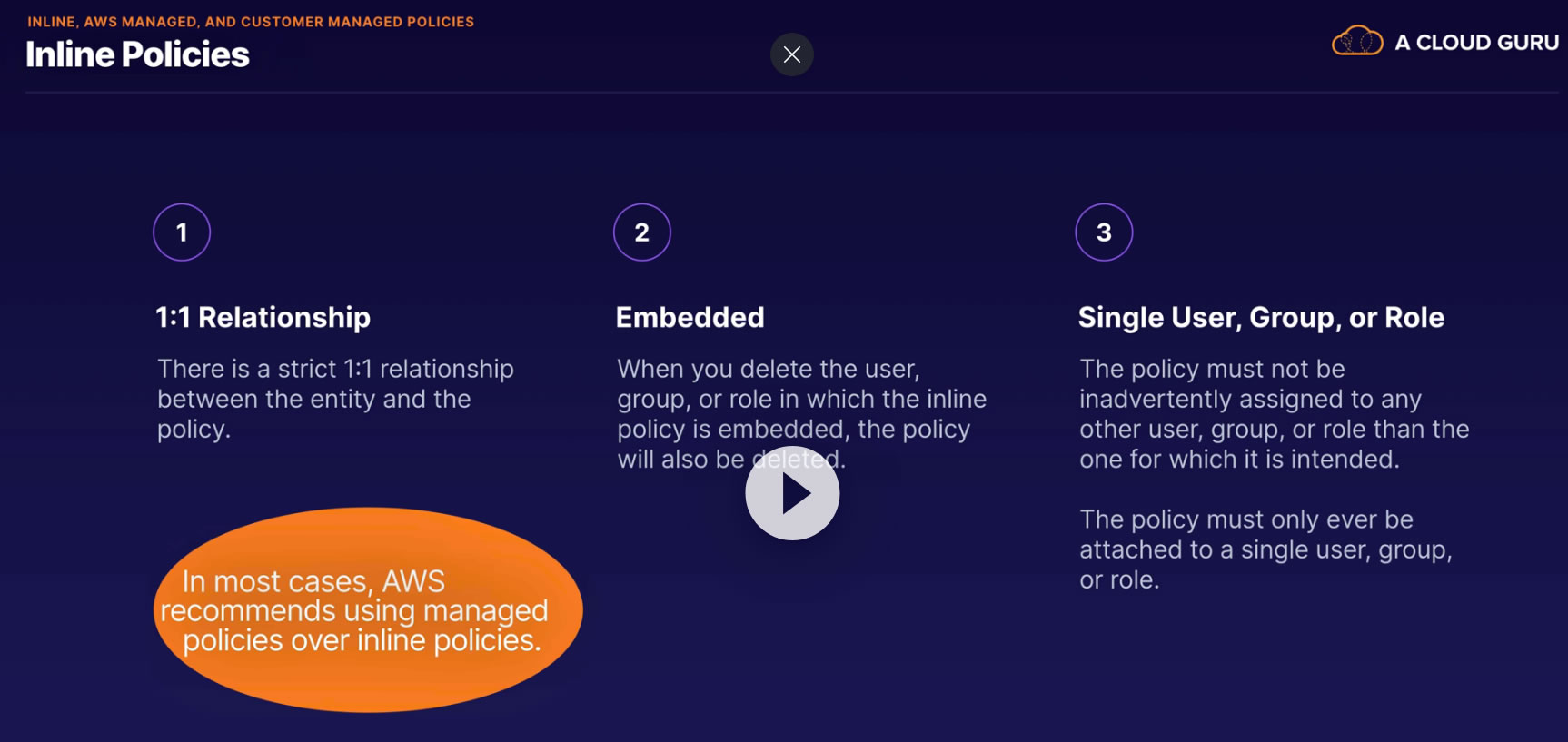Click the Single User, Group, or Role heading
This screenshot has width=1568, height=742.
pos(1260,318)
